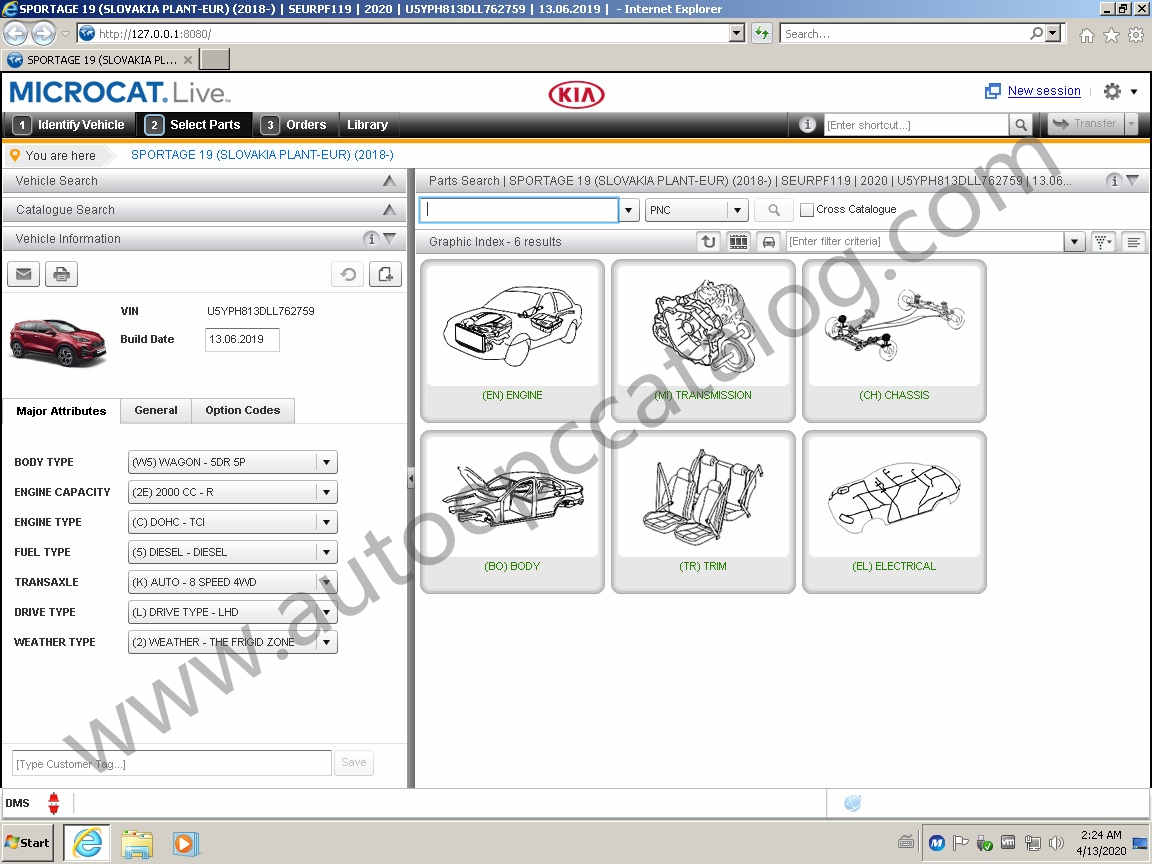Open the (EL) ELECTRICAL section
The height and width of the screenshot is (864, 1152).
(x=894, y=512)
